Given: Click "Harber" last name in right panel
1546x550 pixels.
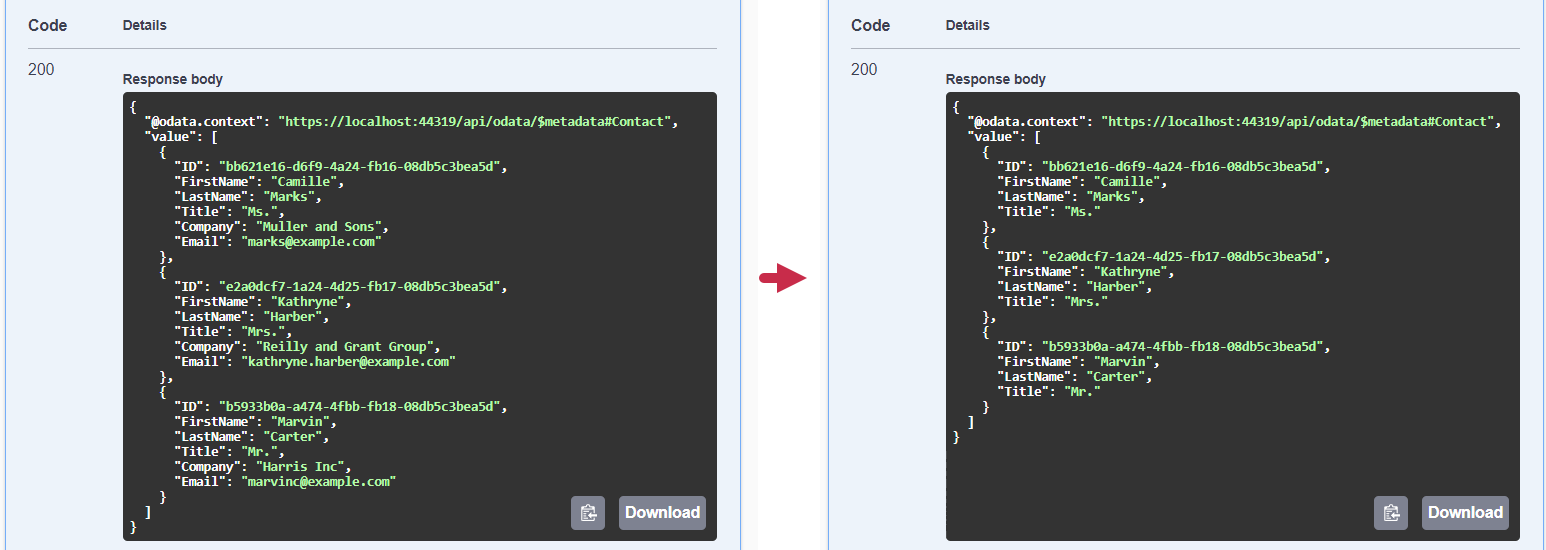Looking at the screenshot, I should 1115,287.
